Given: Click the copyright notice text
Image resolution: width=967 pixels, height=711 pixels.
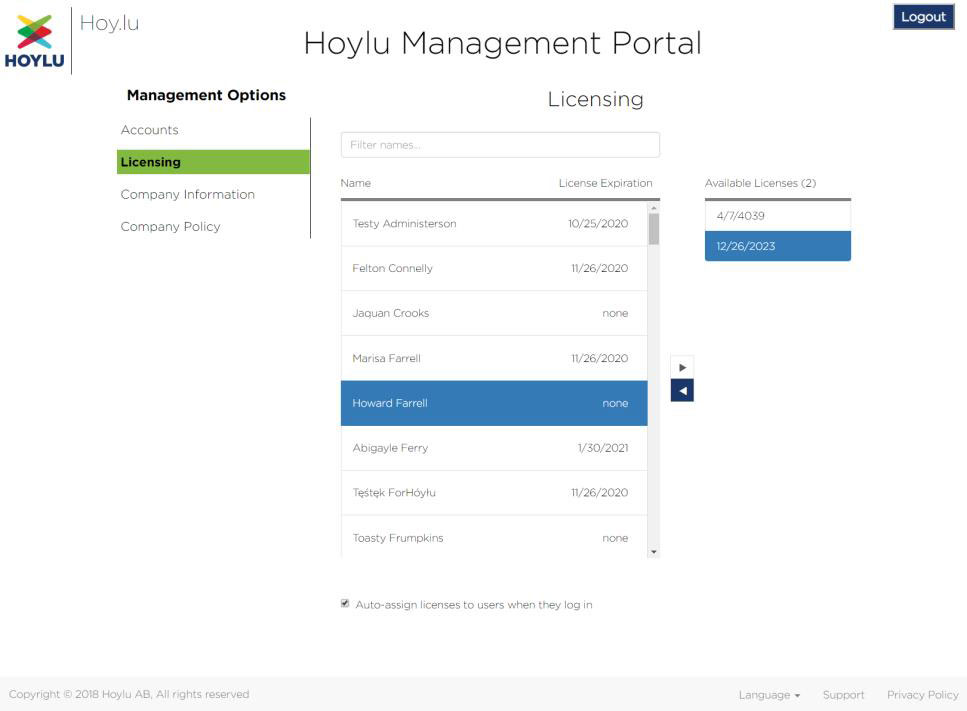Looking at the screenshot, I should [x=129, y=694].
